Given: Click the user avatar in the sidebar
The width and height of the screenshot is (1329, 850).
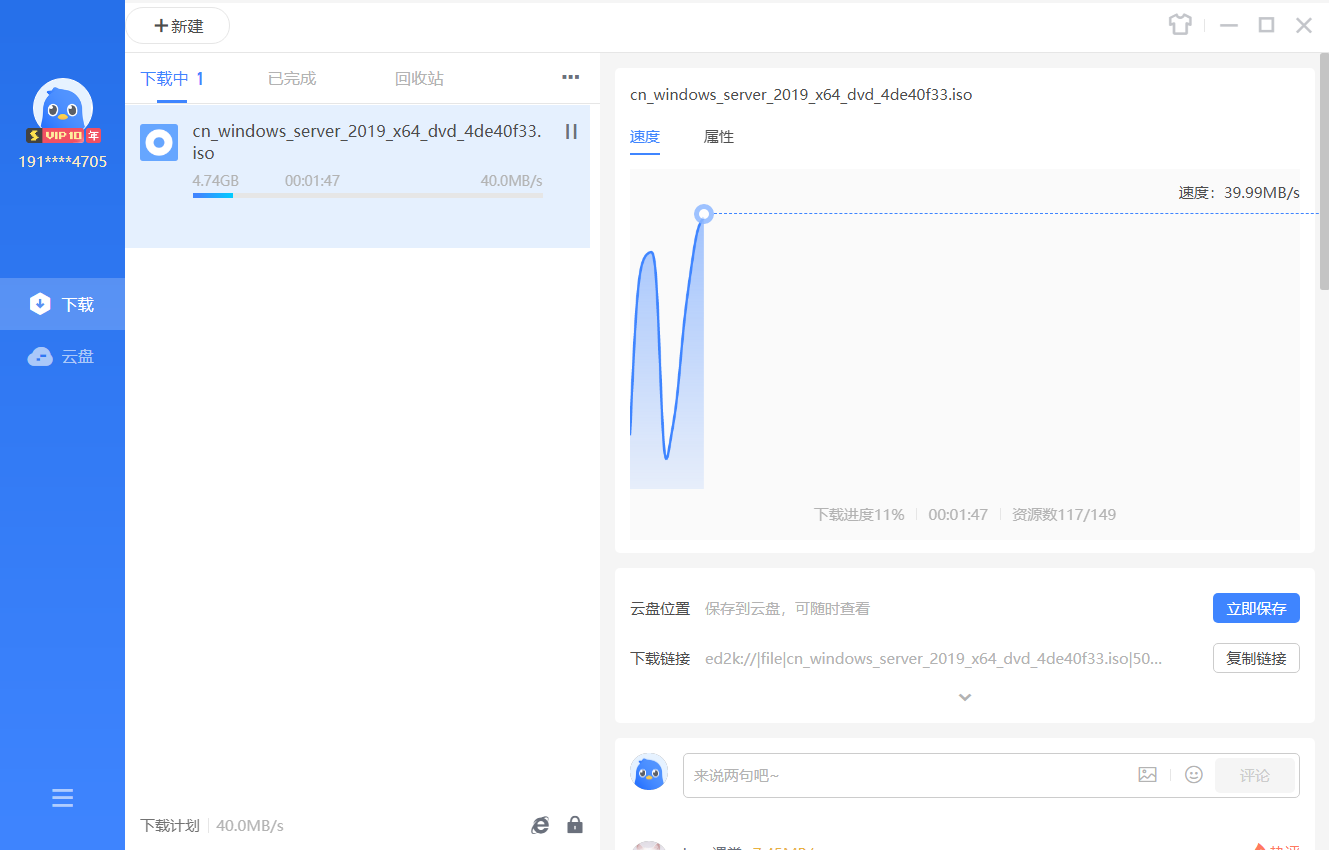Looking at the screenshot, I should [x=63, y=108].
